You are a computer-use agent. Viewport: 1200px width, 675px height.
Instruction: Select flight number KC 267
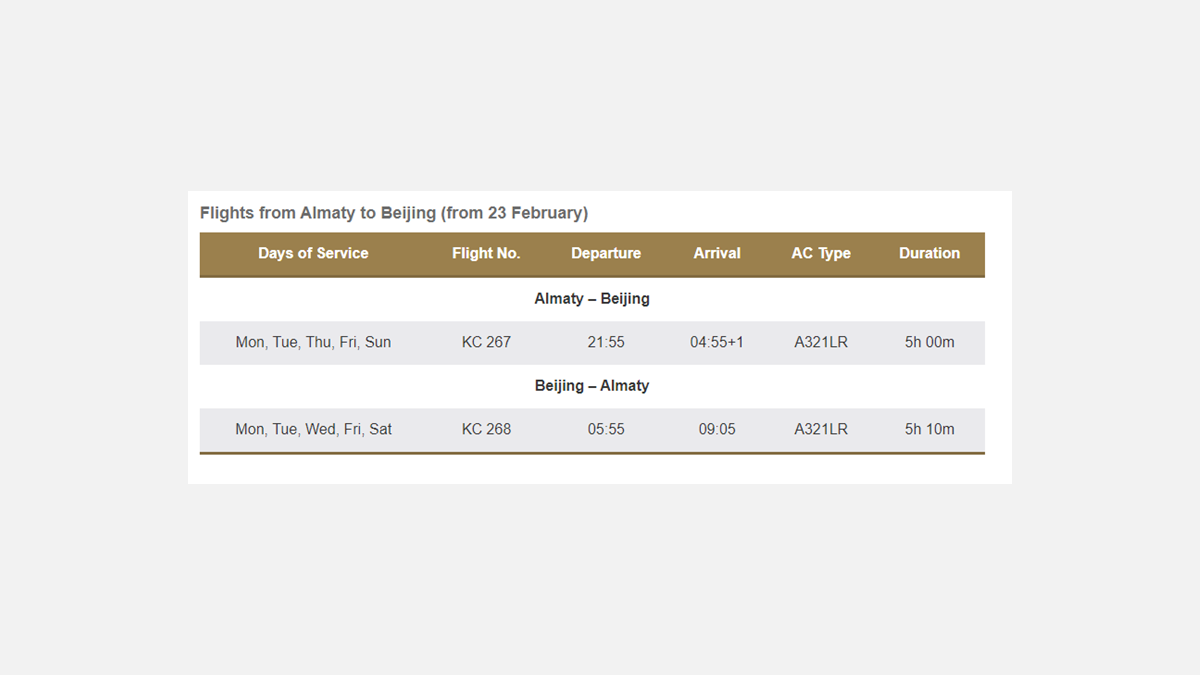(486, 342)
